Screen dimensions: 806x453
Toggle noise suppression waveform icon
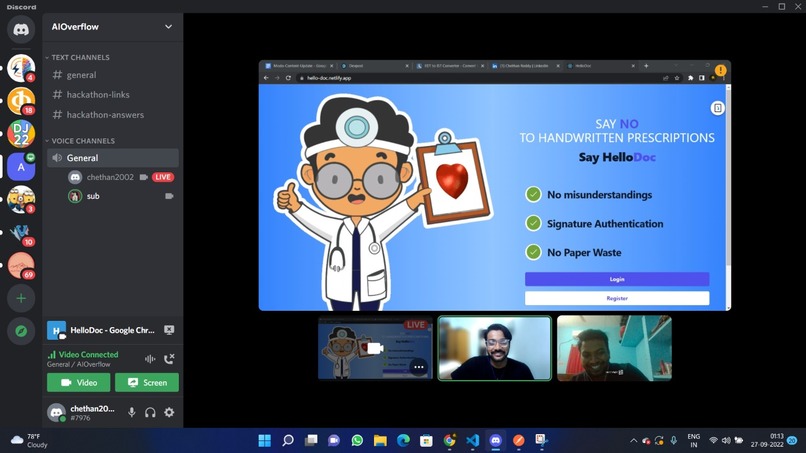150,359
